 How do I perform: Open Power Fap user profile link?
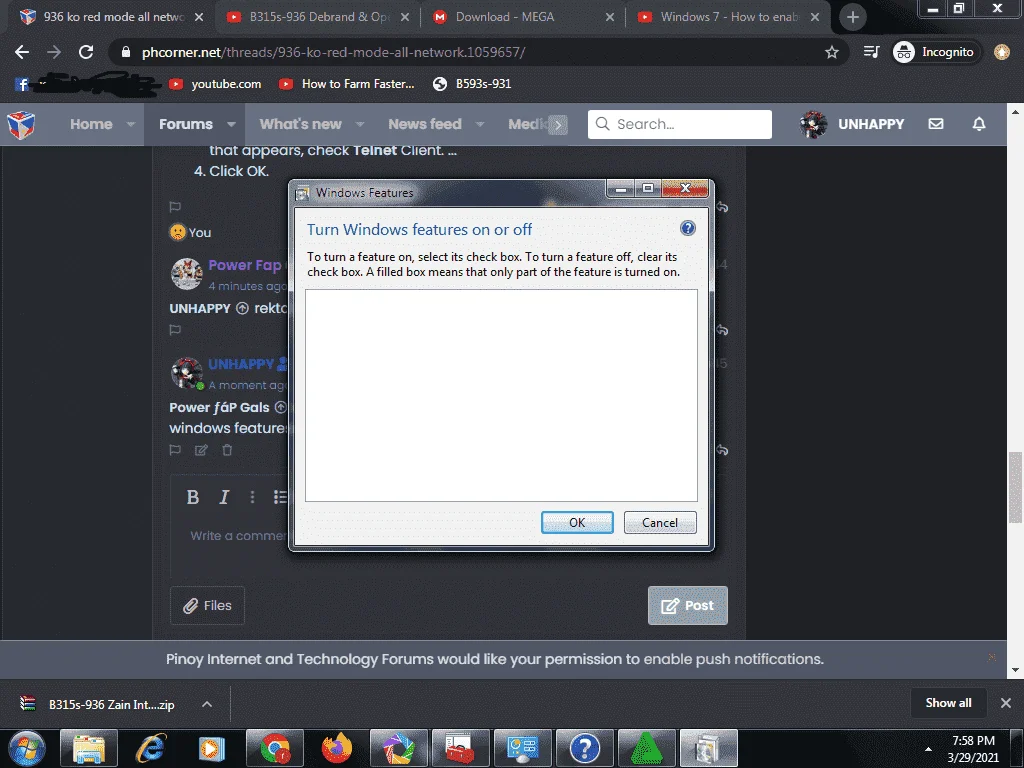tap(245, 265)
